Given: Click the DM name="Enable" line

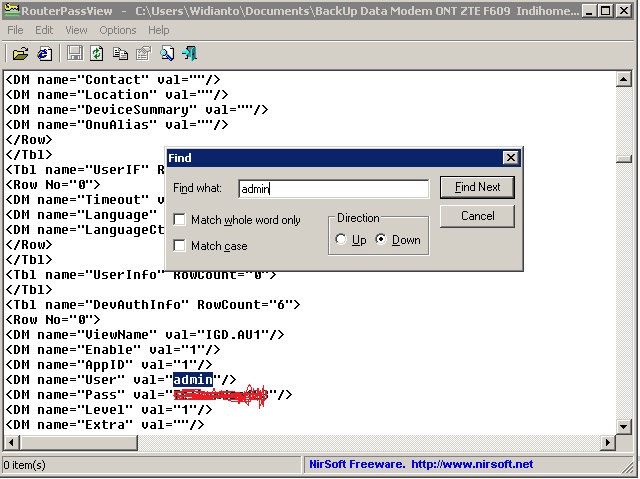Looking at the screenshot, I should point(113,350).
